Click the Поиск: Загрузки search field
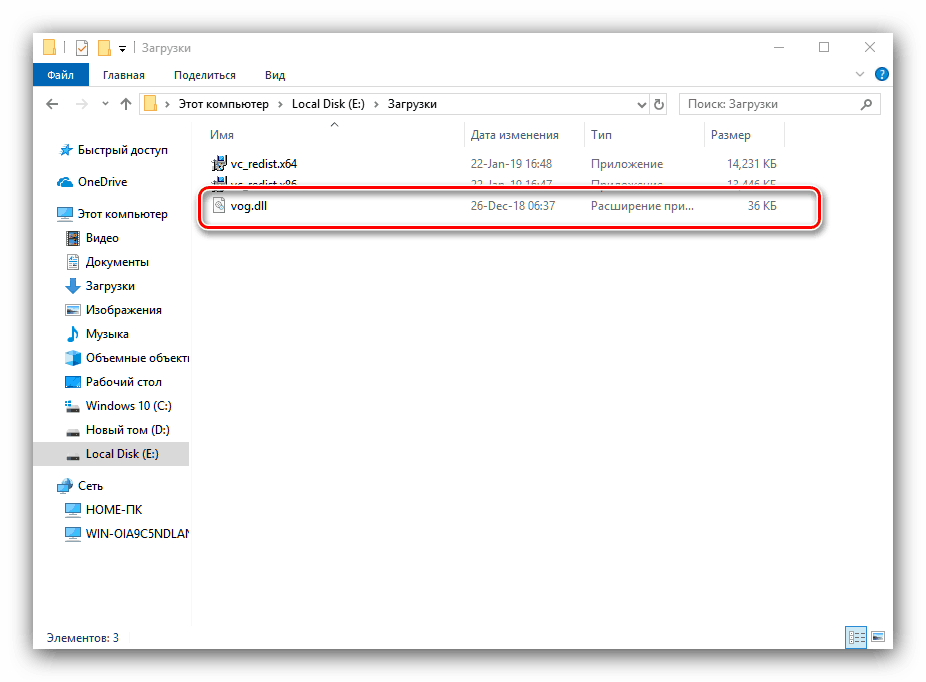Screen dimensions: 926x682 [x=780, y=105]
